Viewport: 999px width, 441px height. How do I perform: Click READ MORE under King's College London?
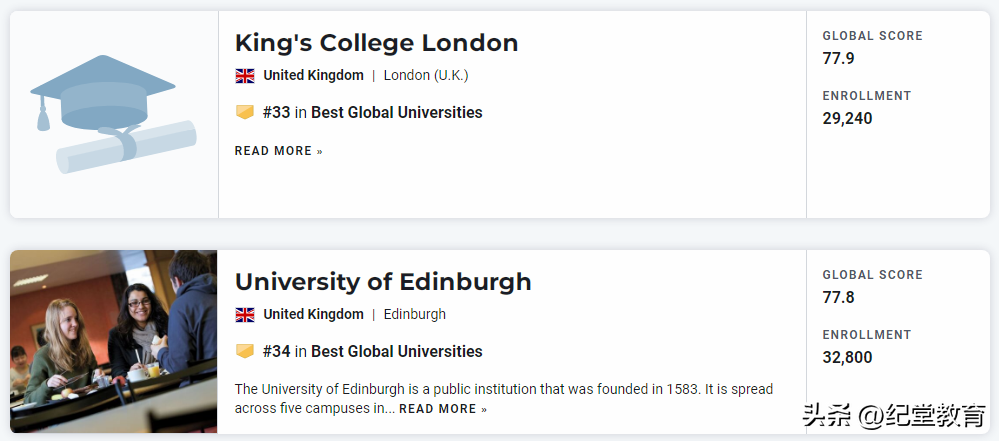[x=278, y=151]
